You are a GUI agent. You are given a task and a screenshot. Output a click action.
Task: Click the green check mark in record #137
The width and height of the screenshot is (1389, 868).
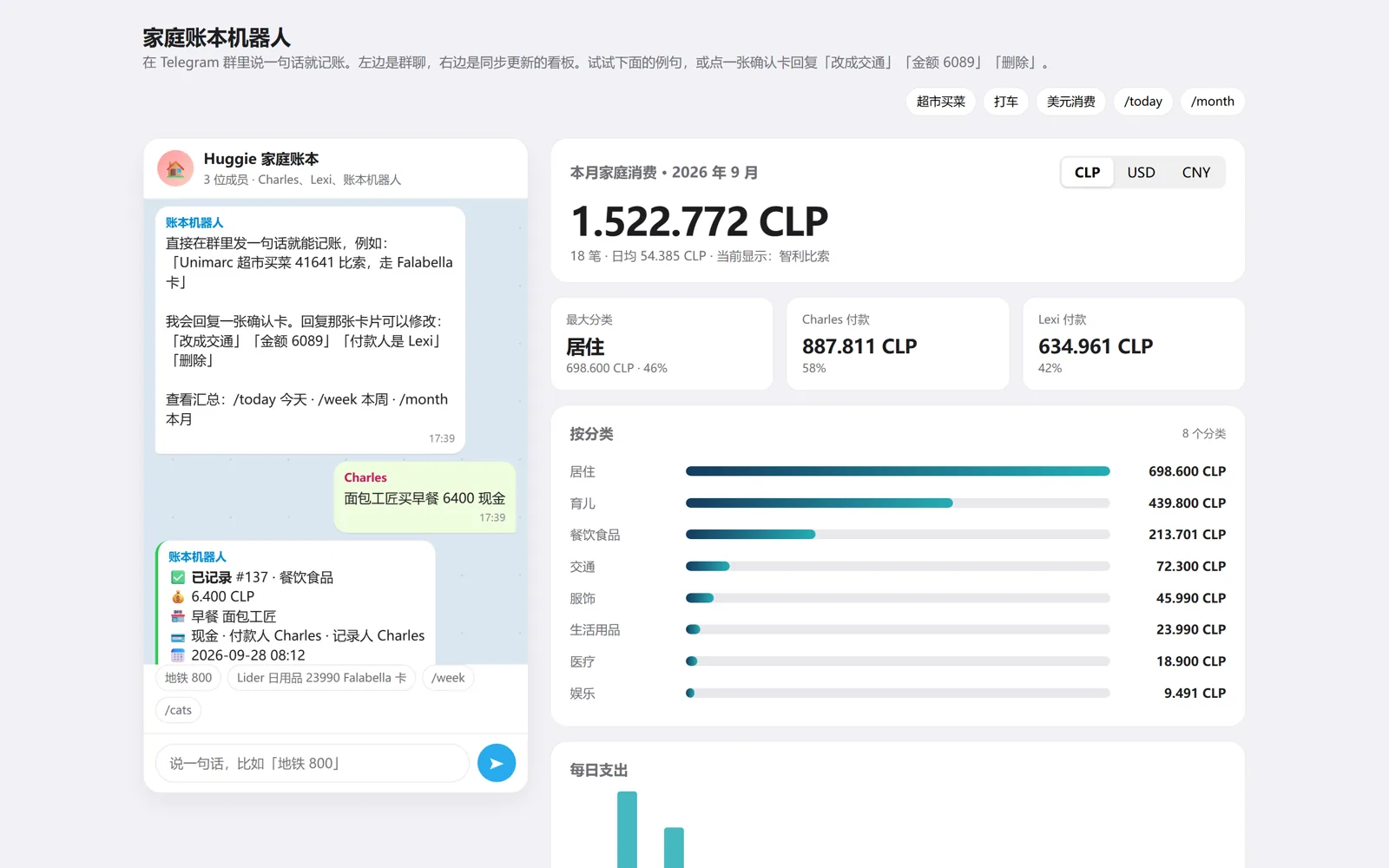tap(178, 577)
